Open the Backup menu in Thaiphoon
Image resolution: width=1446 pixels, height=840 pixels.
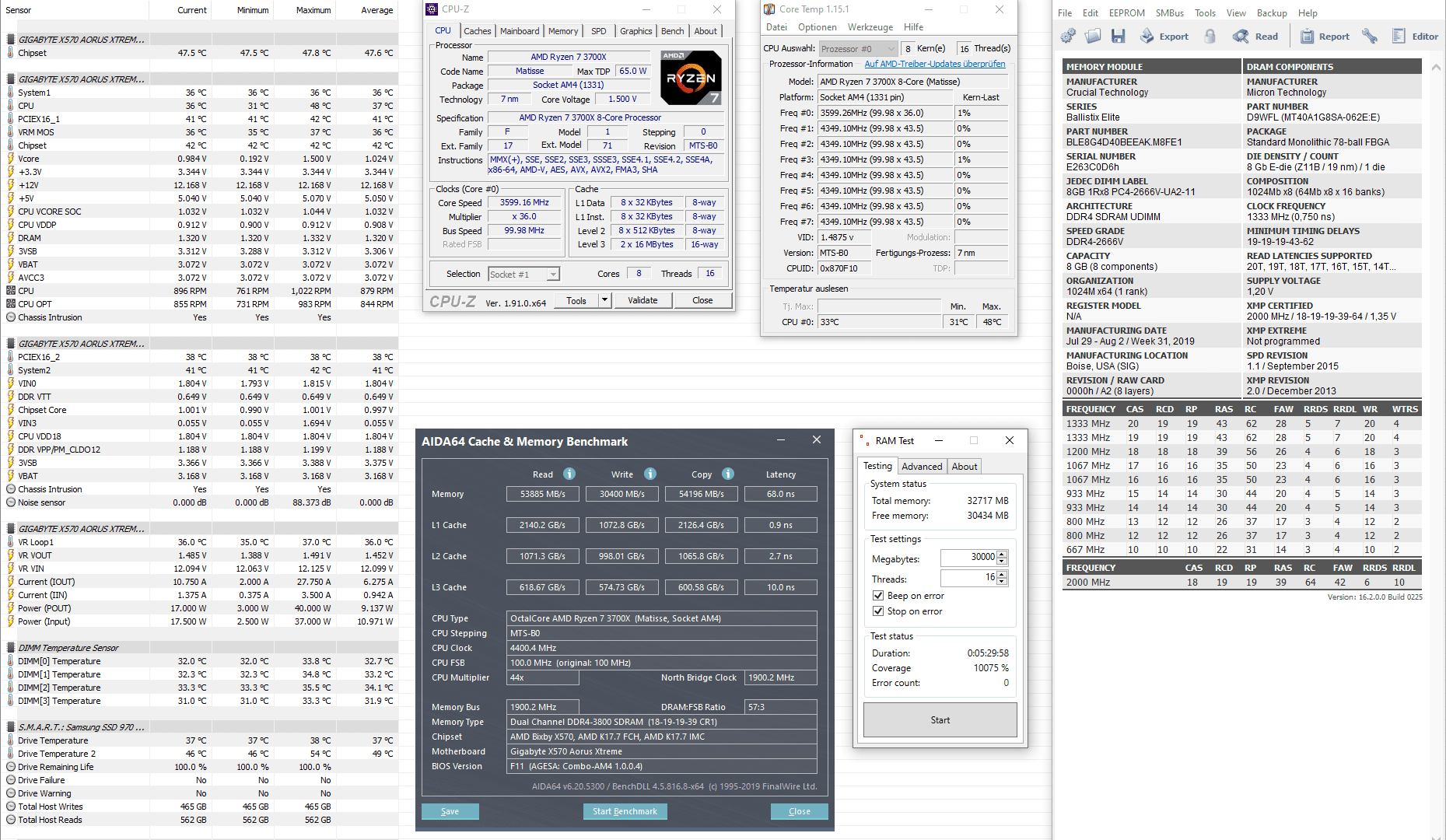1272,13
